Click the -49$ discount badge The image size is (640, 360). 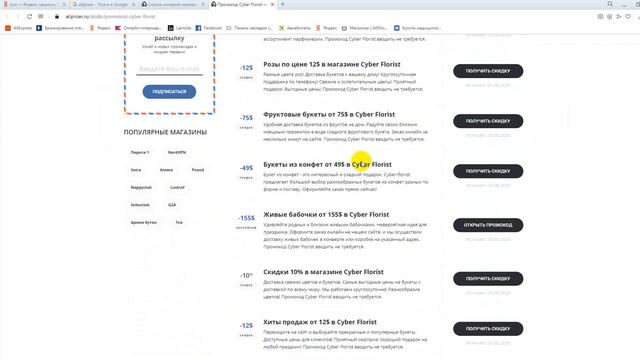pos(246,168)
